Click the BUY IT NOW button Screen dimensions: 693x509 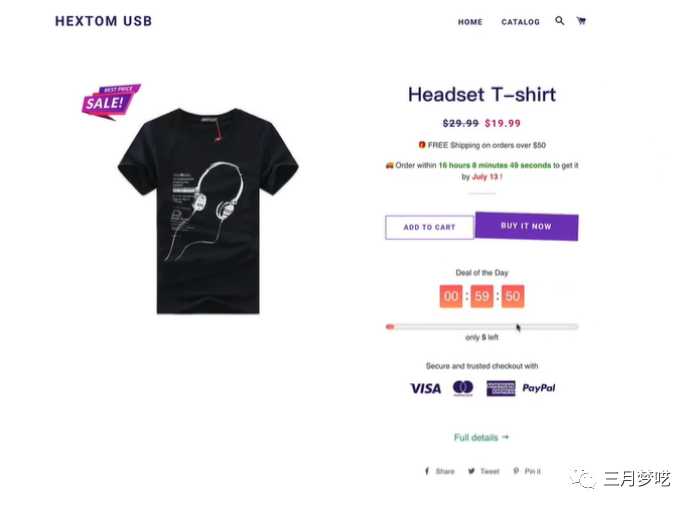526,226
